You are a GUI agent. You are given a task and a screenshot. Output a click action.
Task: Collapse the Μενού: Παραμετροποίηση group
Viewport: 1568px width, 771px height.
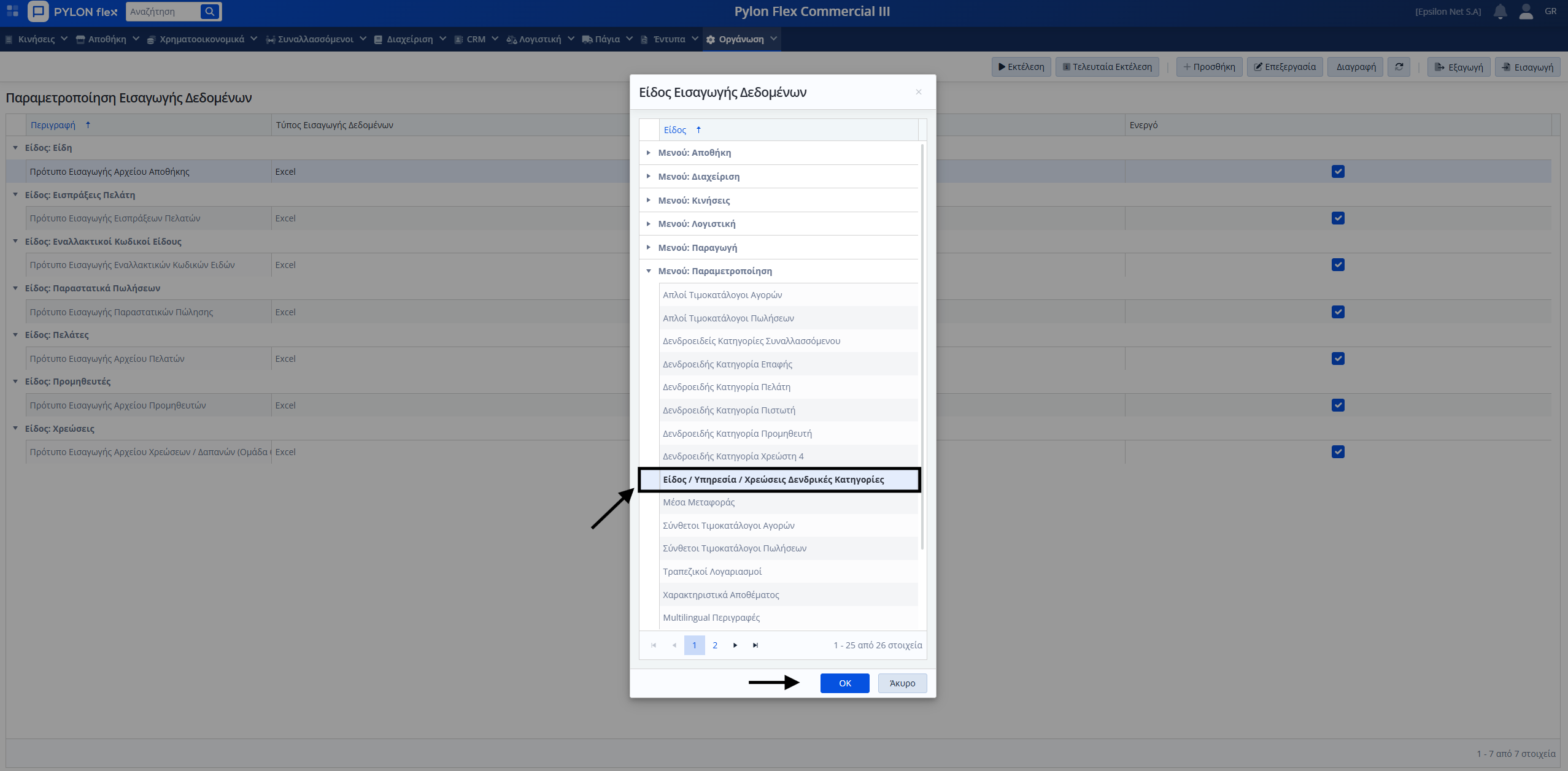click(648, 271)
